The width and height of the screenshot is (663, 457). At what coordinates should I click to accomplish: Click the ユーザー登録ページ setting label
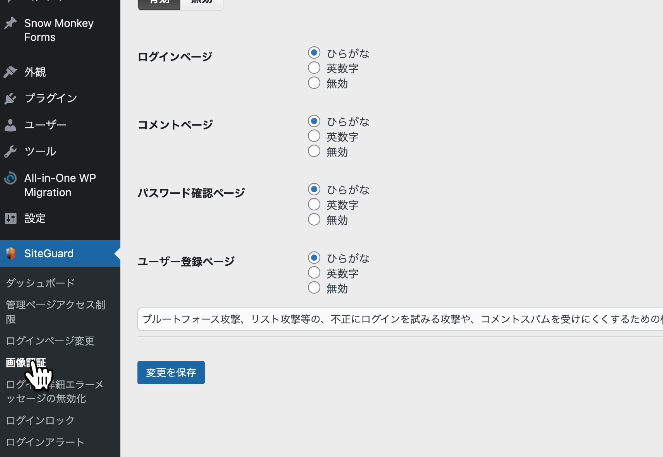[x=186, y=261]
